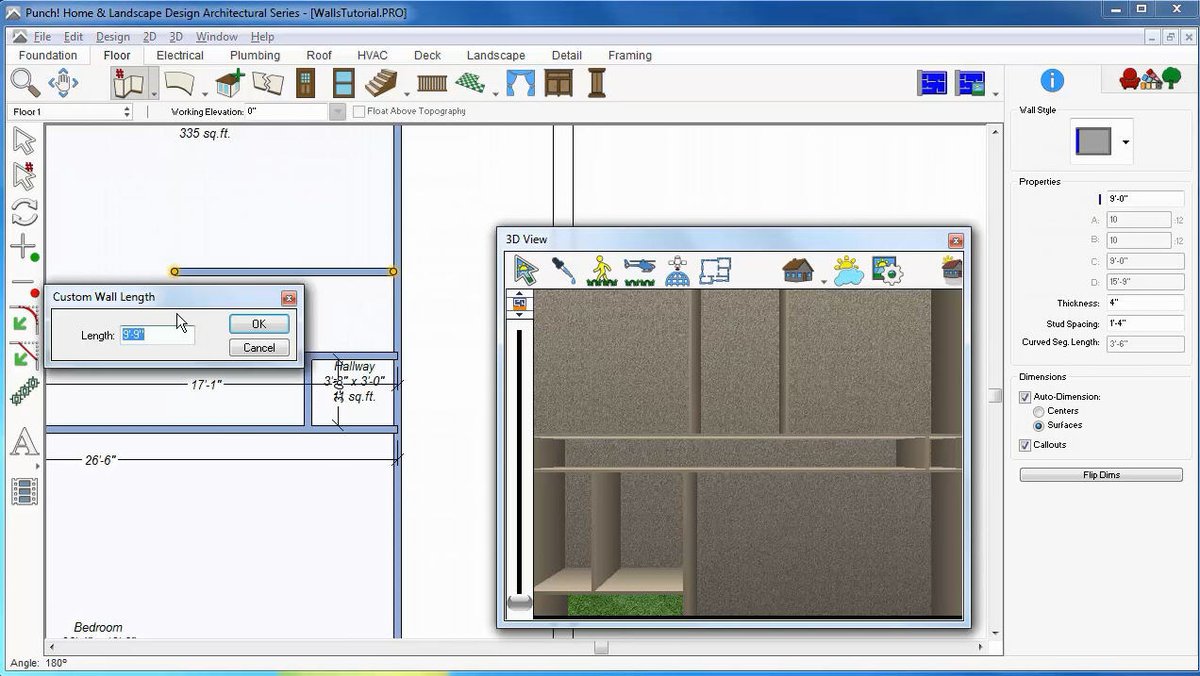Select the magnifier zoom tool
The width and height of the screenshot is (1200, 676).
pyautogui.click(x=25, y=82)
